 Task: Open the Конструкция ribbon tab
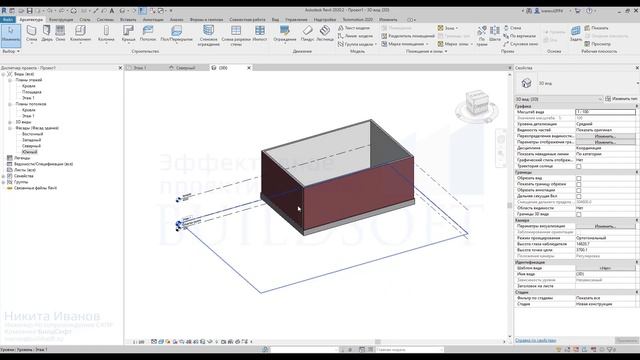tap(61, 20)
